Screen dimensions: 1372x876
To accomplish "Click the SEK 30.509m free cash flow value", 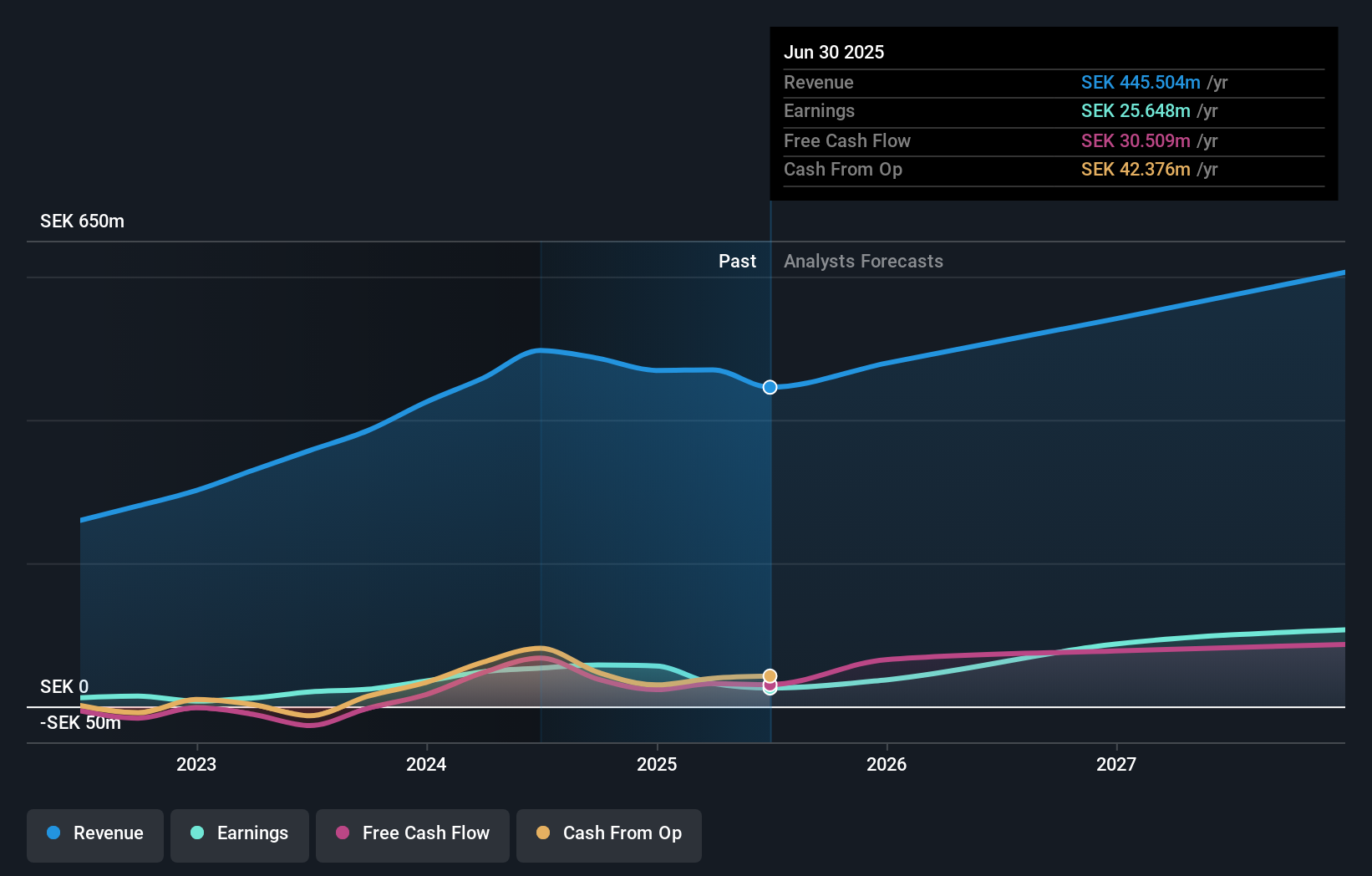I will pos(1136,141).
